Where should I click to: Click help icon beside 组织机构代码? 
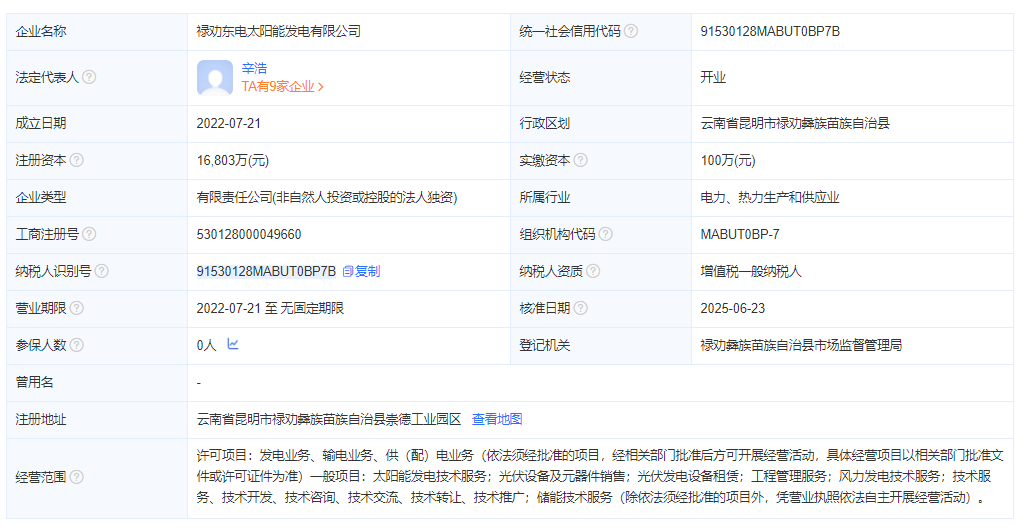tap(606, 234)
